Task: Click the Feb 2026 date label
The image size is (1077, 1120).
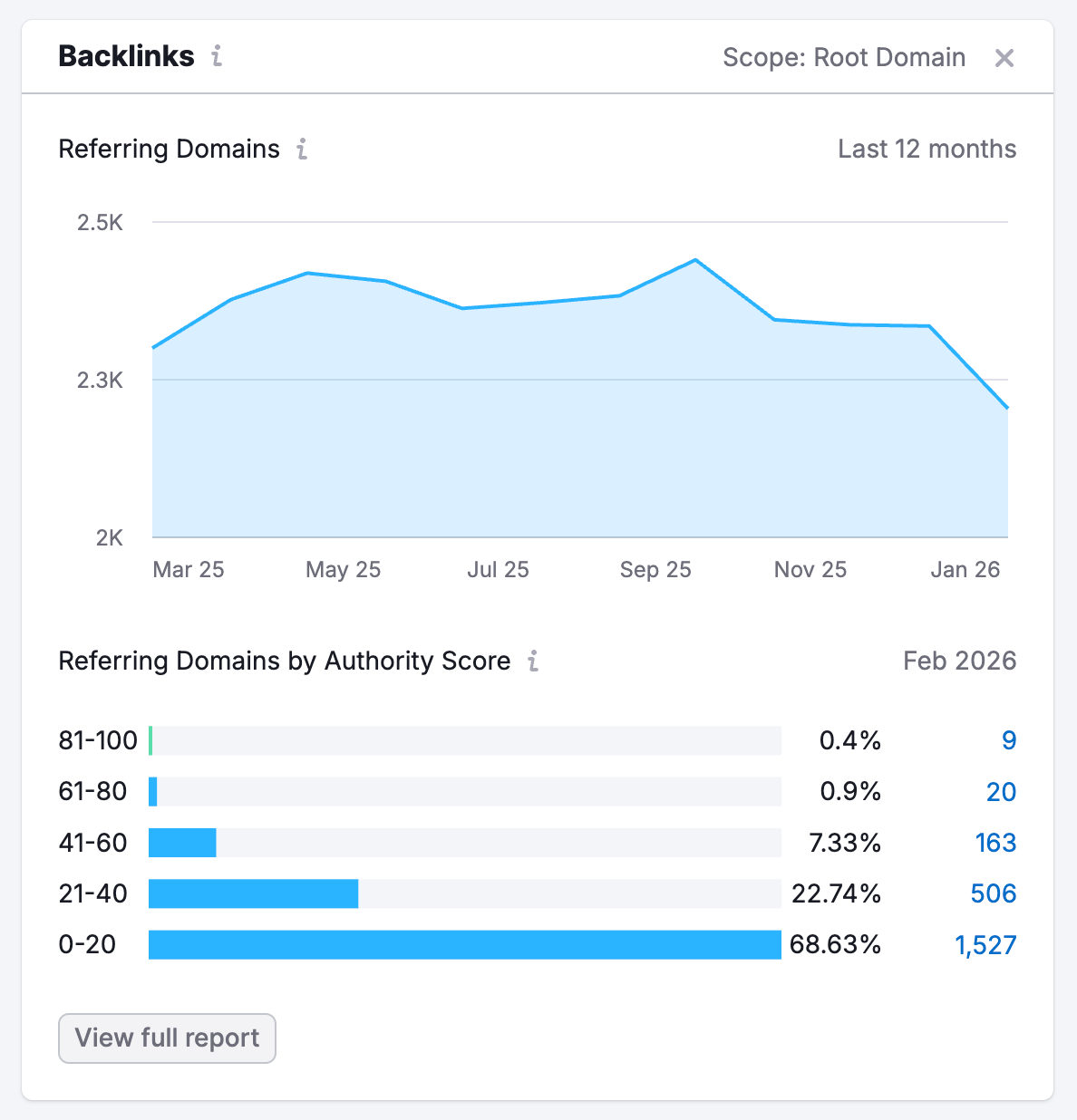Action: [x=958, y=661]
